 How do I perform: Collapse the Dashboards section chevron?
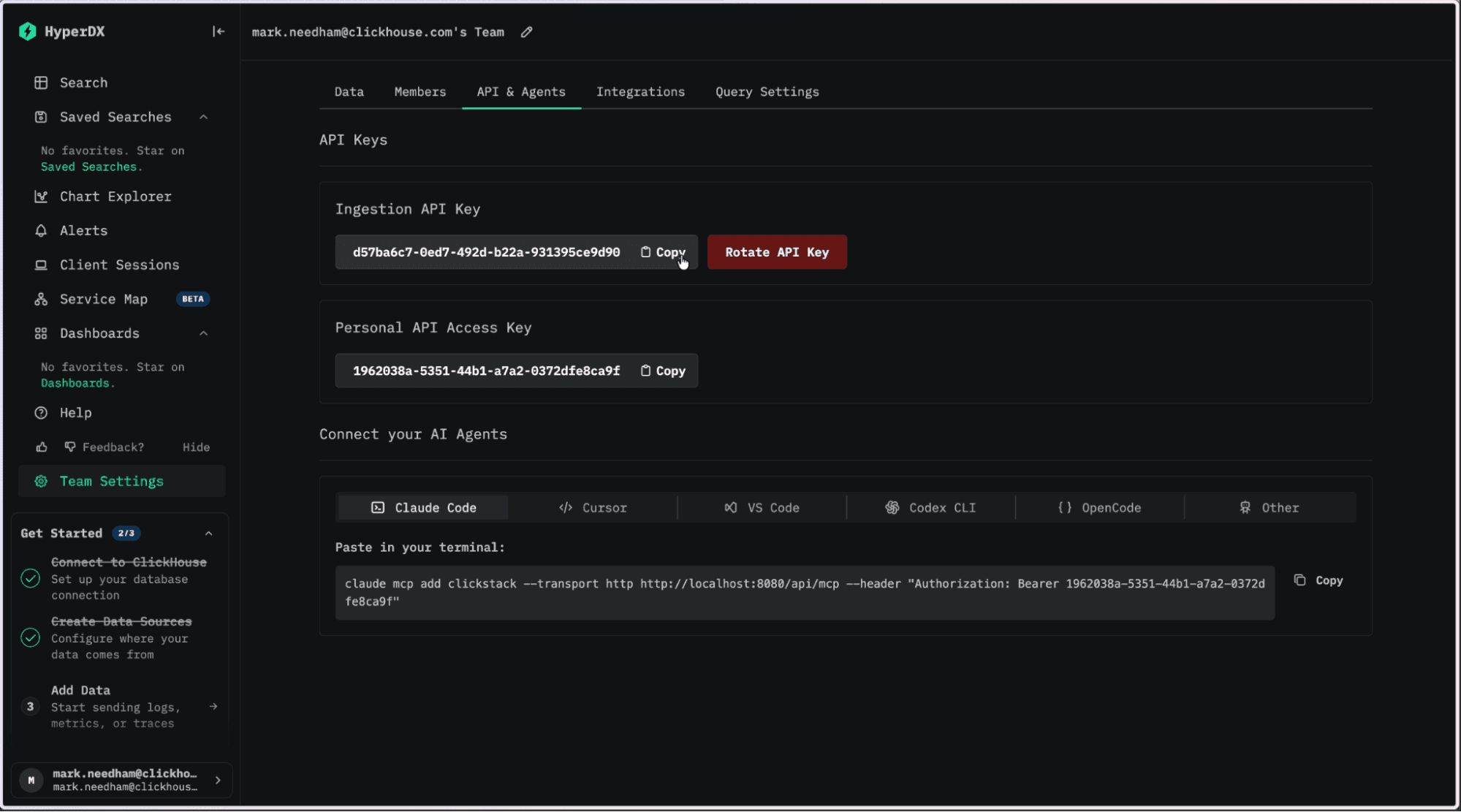204,333
